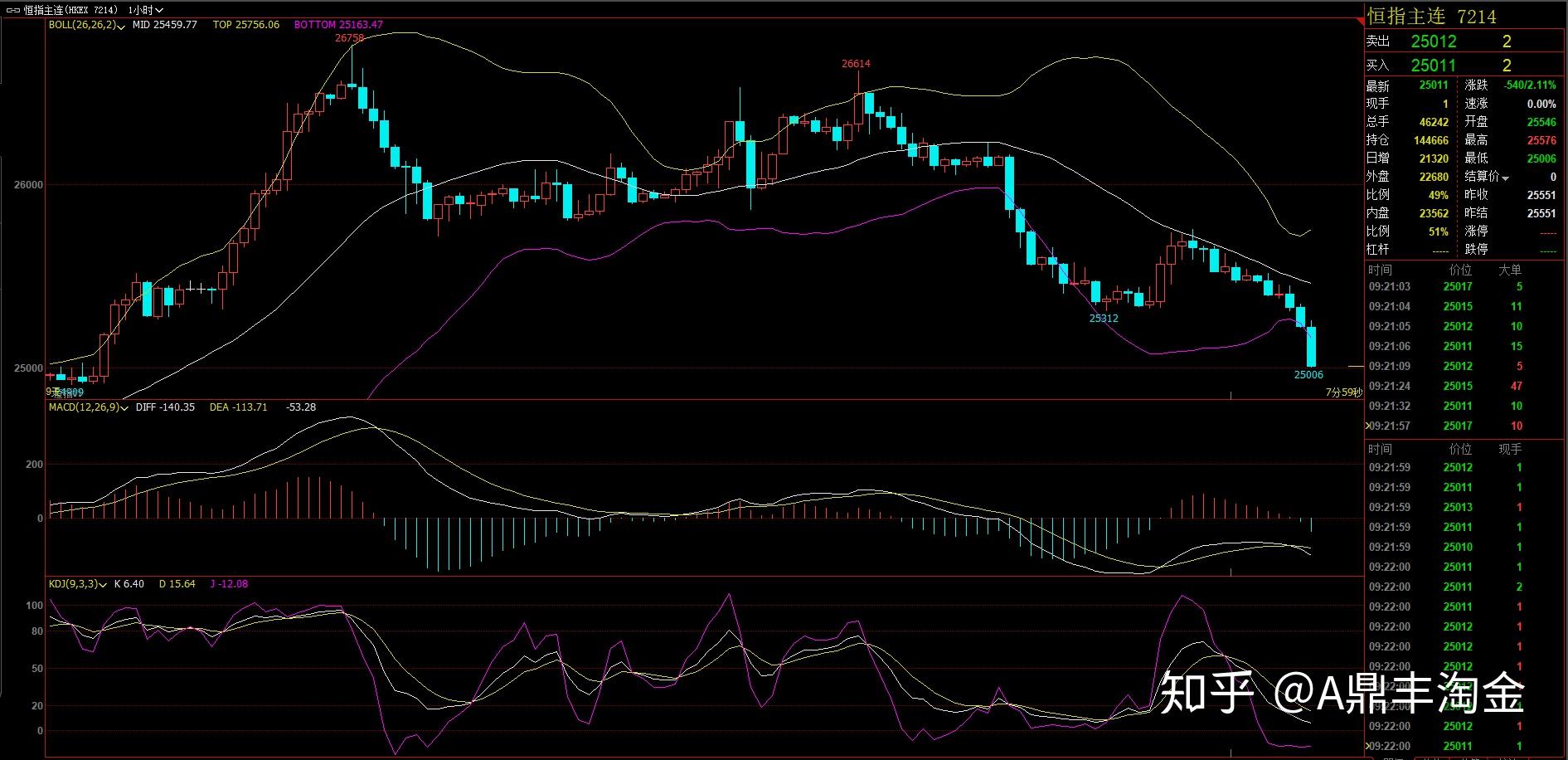Open the 结算价 dropdown arrow

1506,178
